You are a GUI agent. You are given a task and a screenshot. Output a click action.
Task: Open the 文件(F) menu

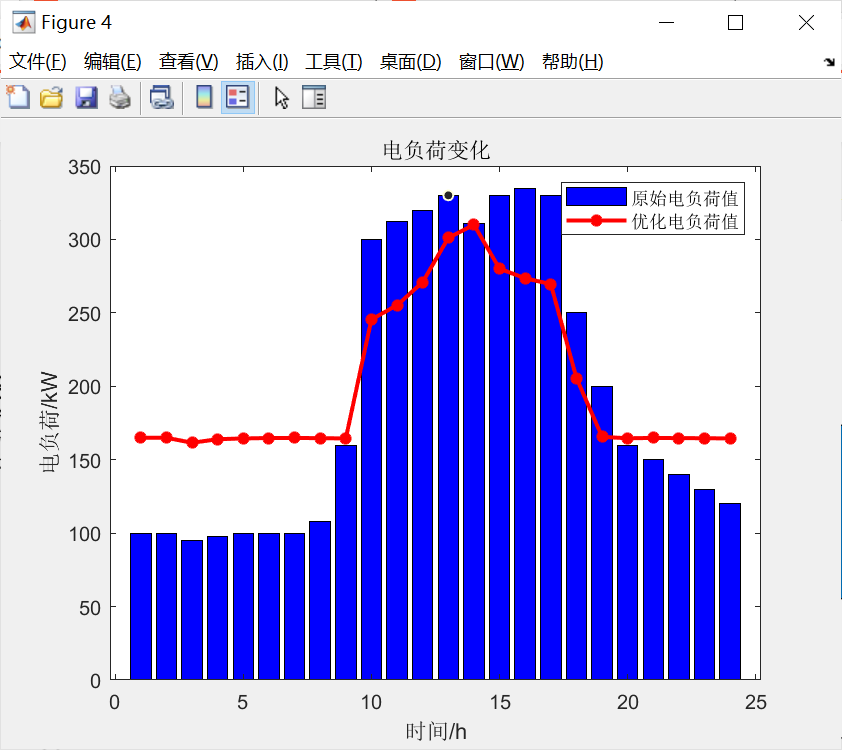pyautogui.click(x=38, y=62)
